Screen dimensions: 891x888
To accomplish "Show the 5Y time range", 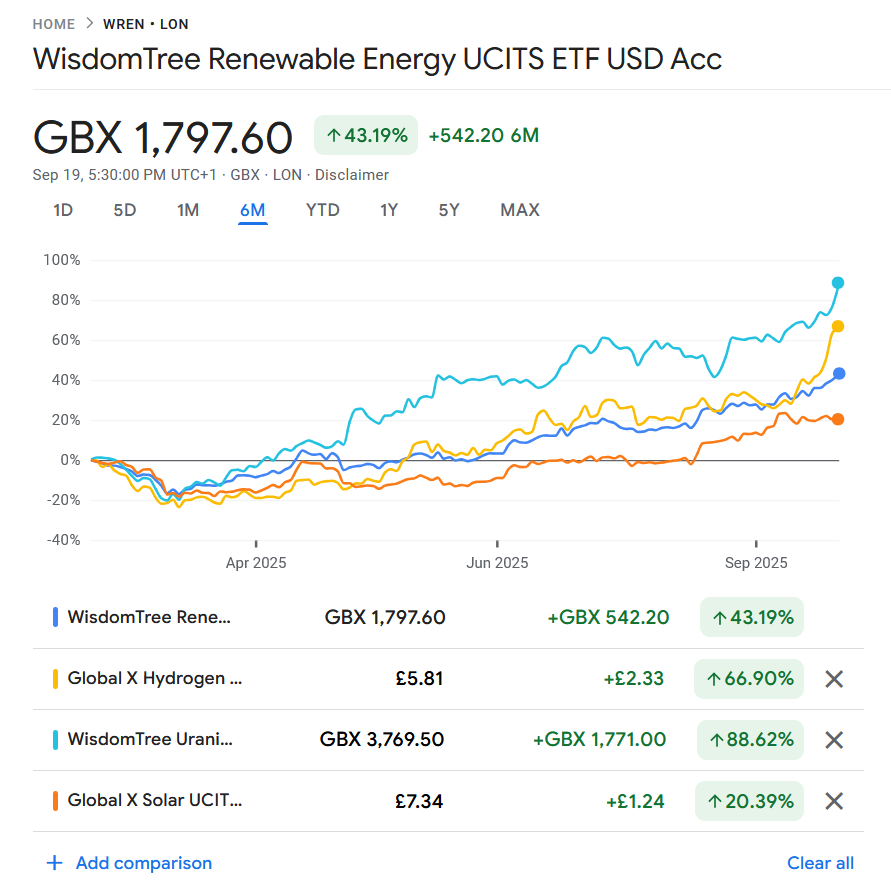I will [x=448, y=210].
